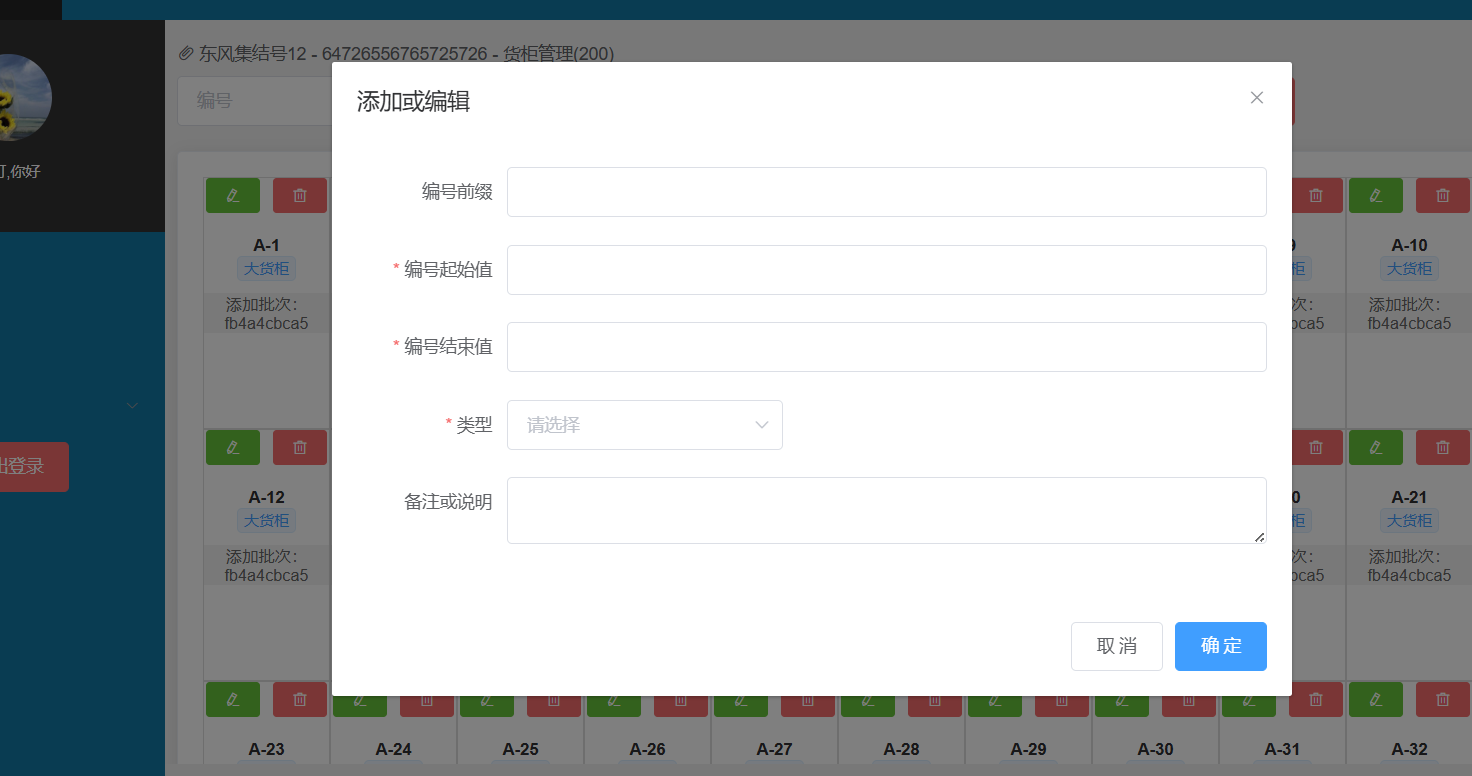The image size is (1472, 776).
Task: Click the green edit icon for locker A-23
Action: 233,699
